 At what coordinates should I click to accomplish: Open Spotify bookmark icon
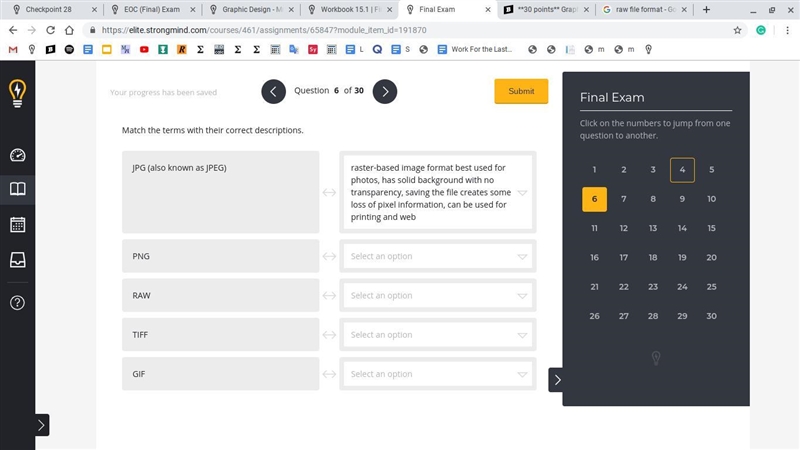(x=69, y=49)
